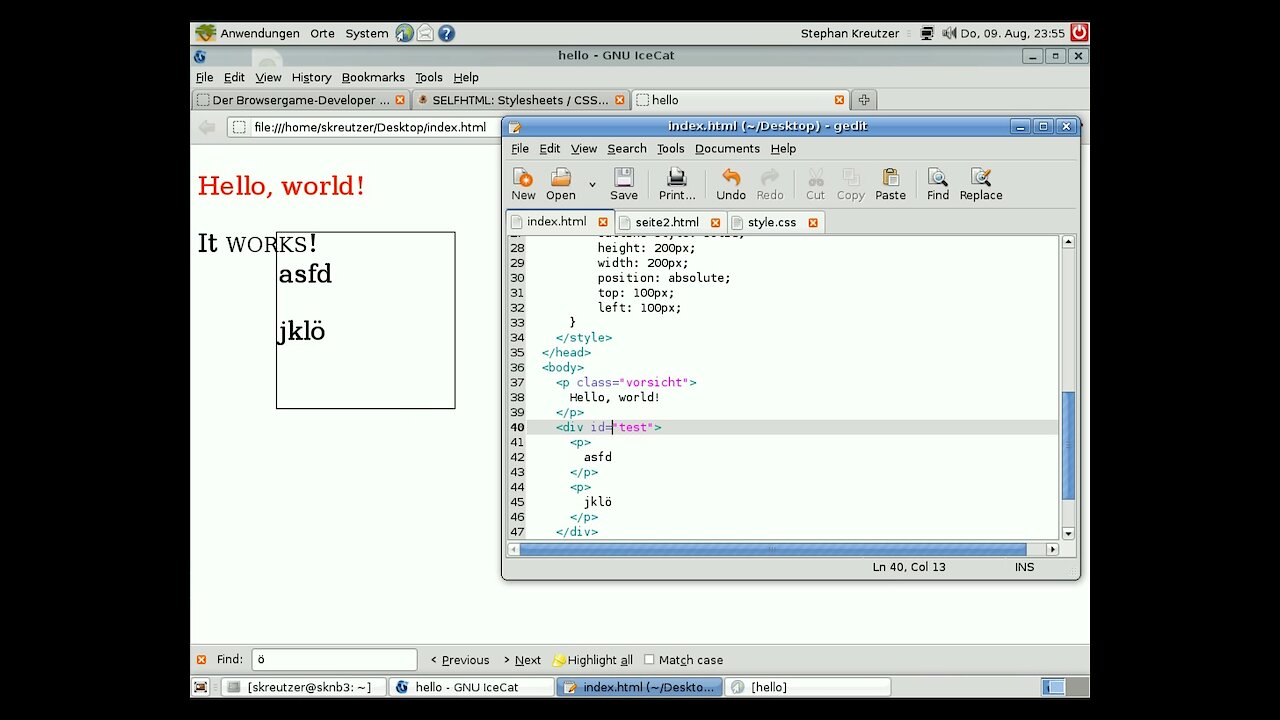The height and width of the screenshot is (720, 1280).
Task: Switch to skreutzer@sknb3 terminal taskbar button
Action: 303,687
